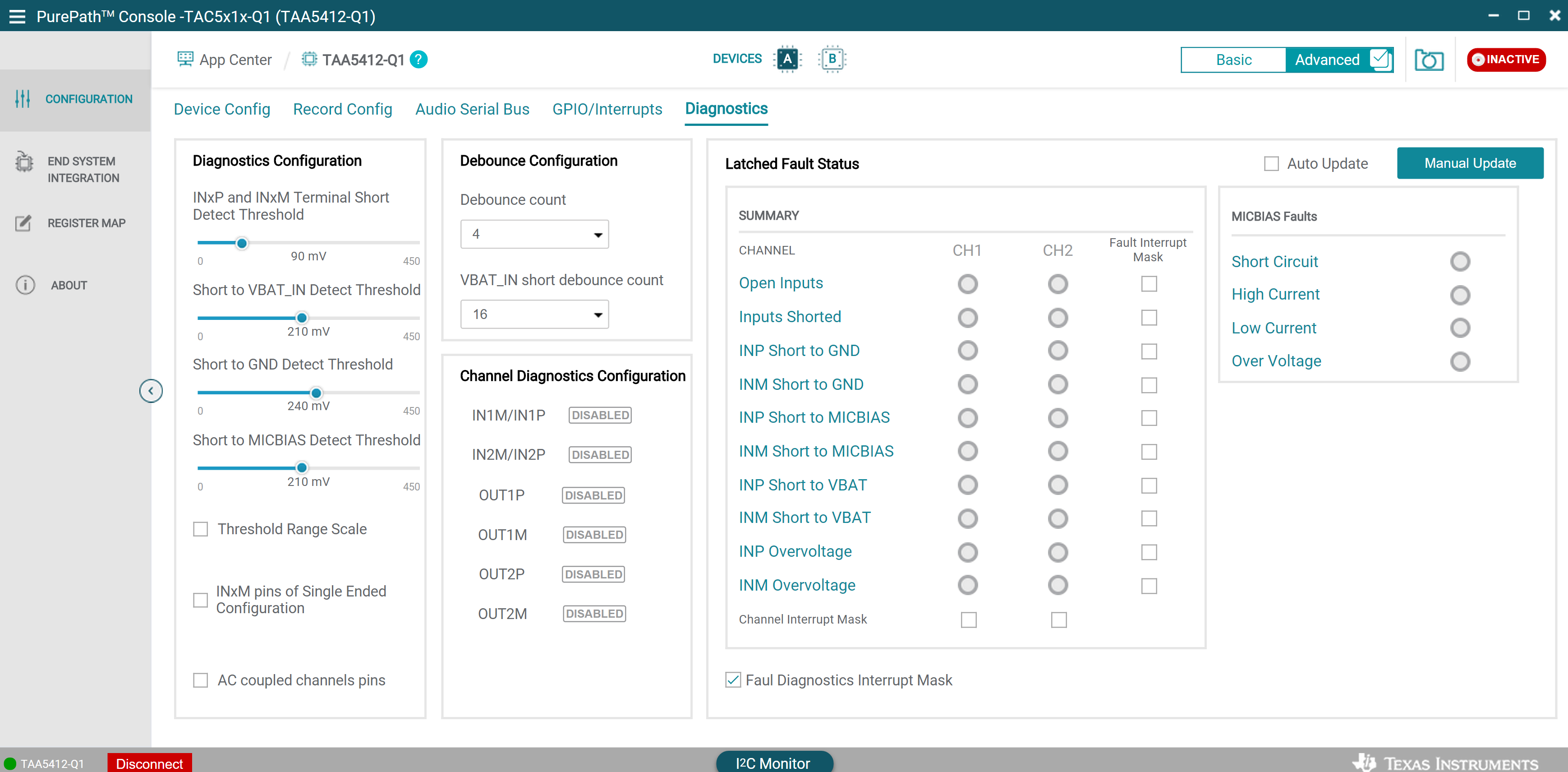Check Open Inputs fault interrupt mask

tap(1149, 284)
